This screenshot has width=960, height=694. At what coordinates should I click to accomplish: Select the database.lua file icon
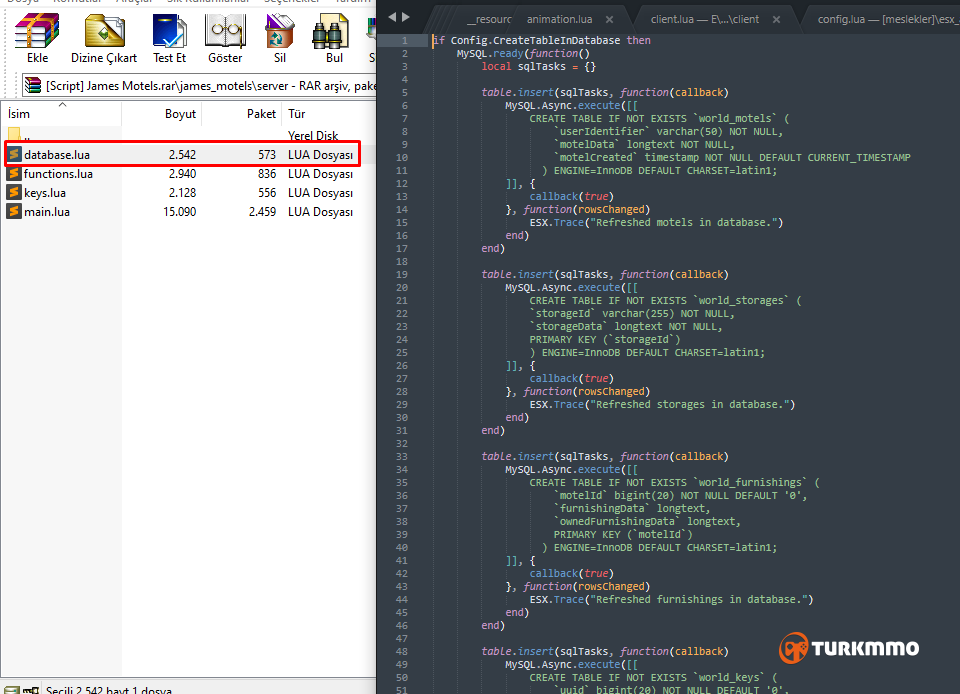point(14,154)
